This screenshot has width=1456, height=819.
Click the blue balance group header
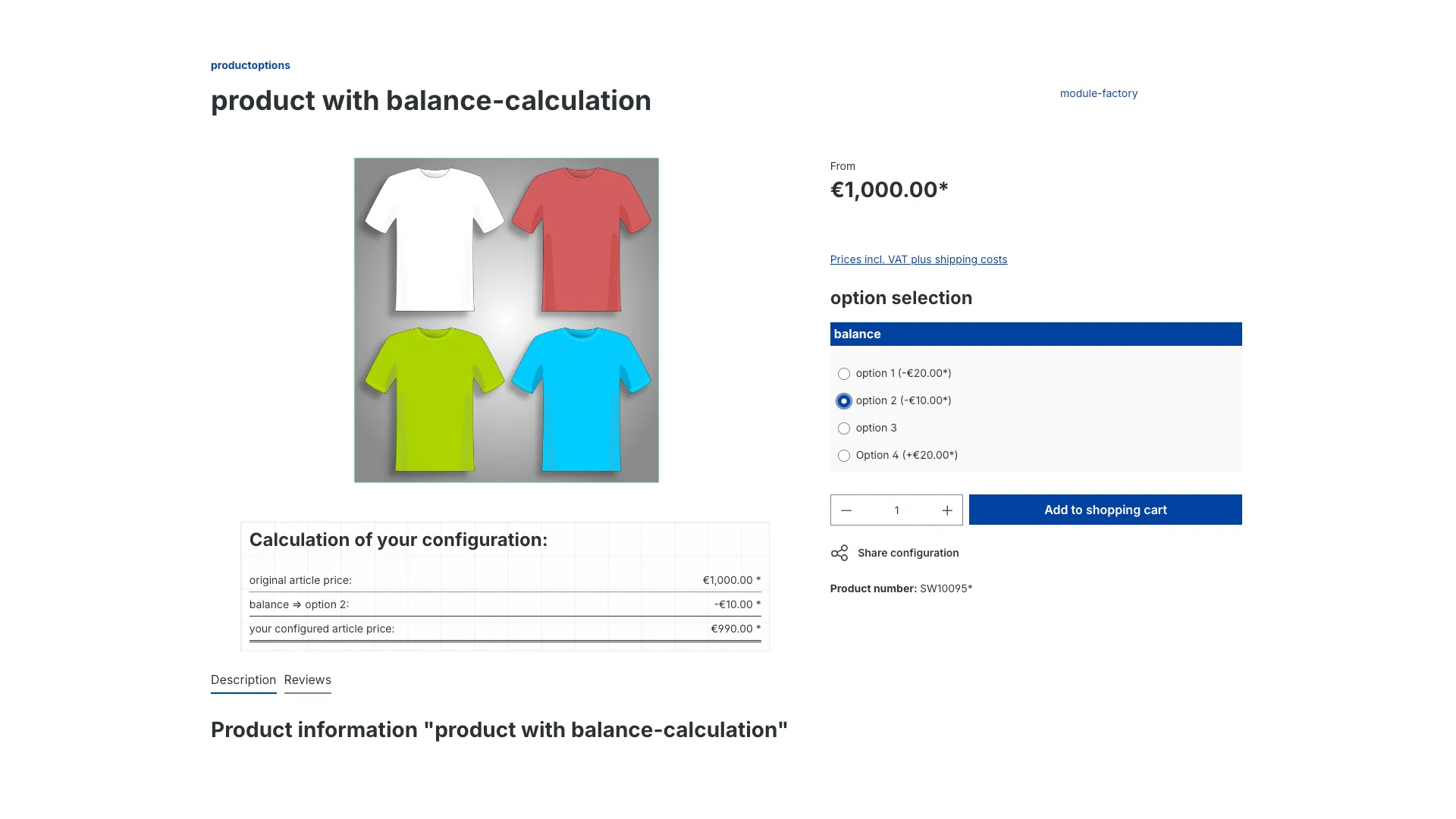1035,334
